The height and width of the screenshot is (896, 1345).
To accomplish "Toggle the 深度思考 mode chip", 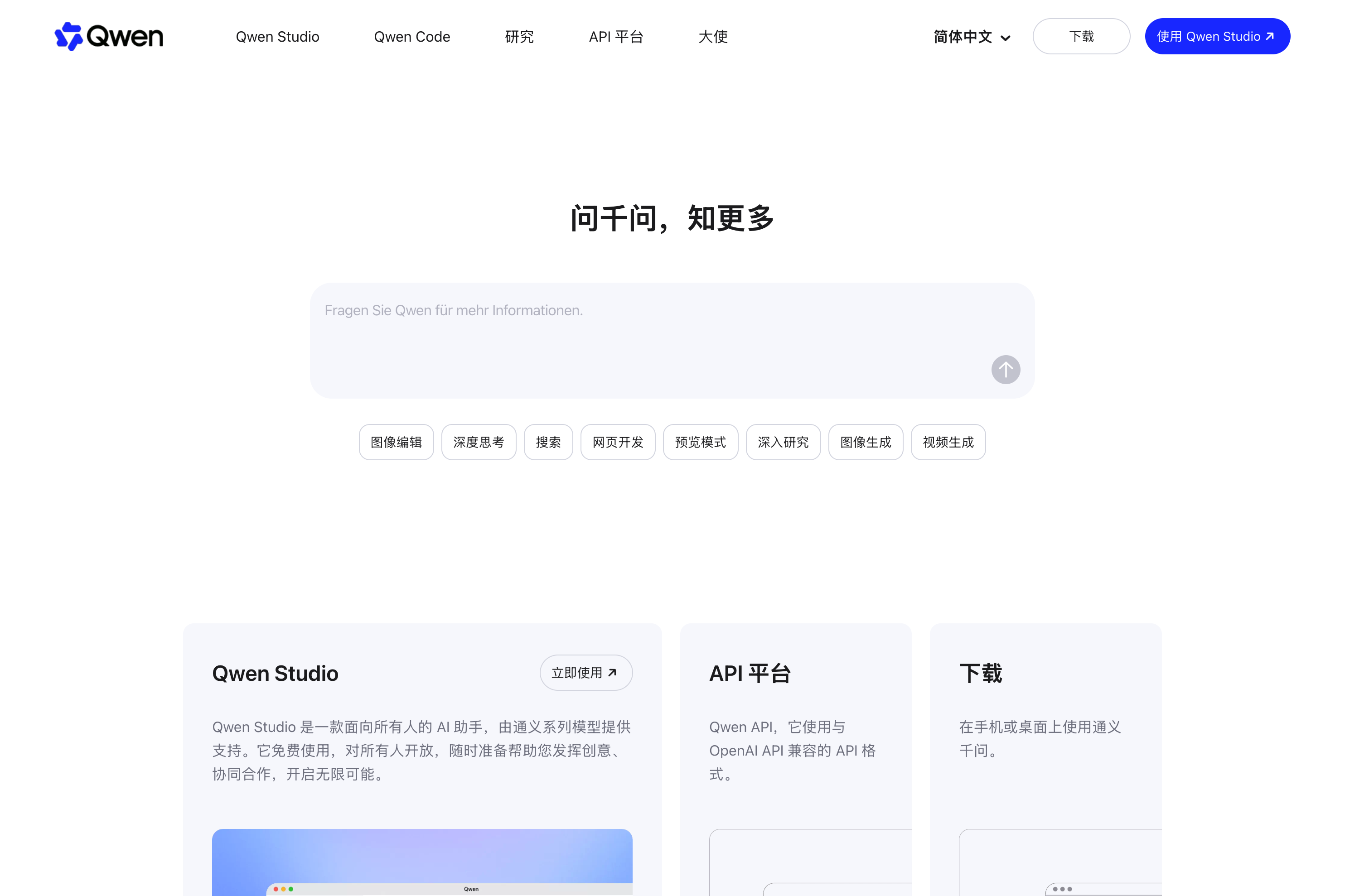I will 479,442.
